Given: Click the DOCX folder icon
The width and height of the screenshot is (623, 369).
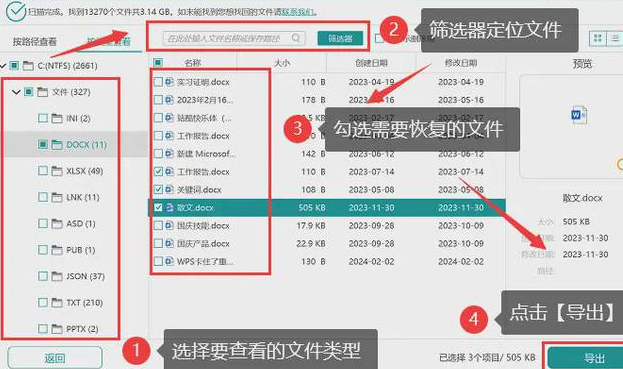Looking at the screenshot, I should pos(57,145).
